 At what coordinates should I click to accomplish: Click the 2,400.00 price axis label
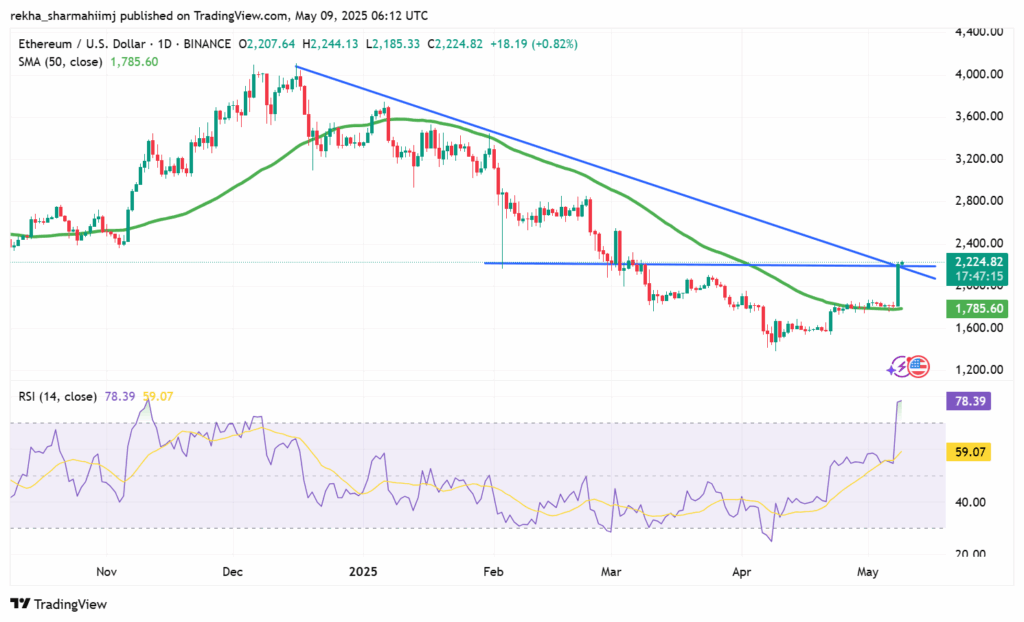click(979, 243)
